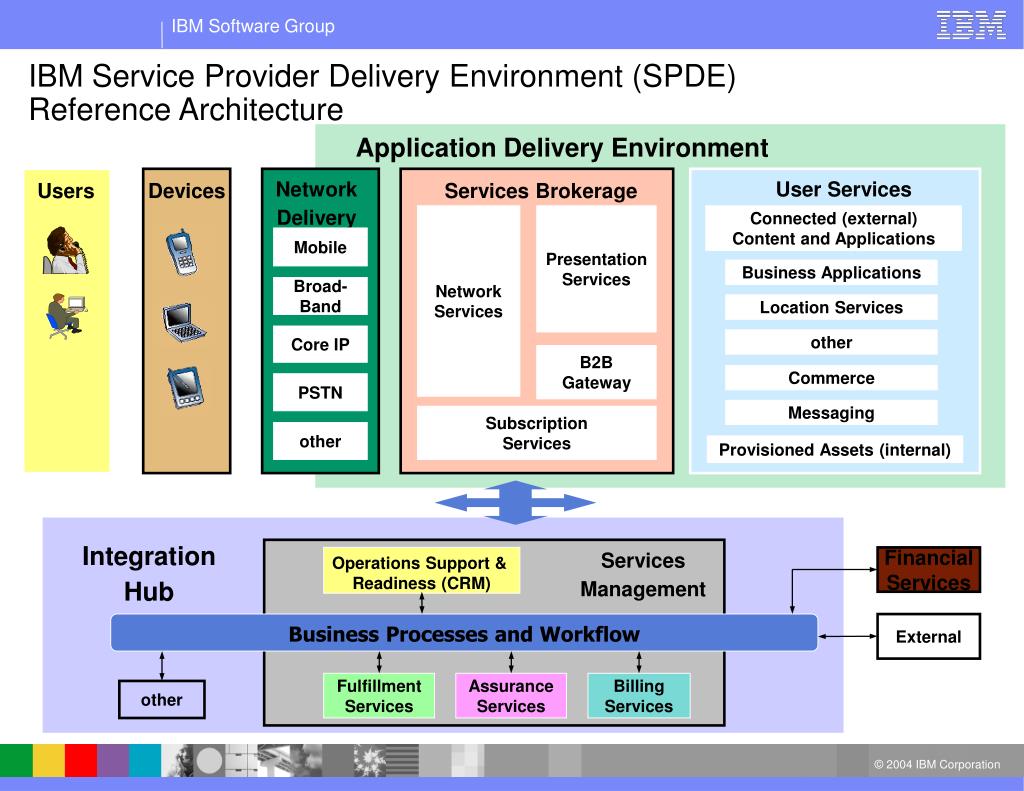Select Provisioned Assets (internal) box
Viewport: 1024px width, 791px height.
point(835,449)
